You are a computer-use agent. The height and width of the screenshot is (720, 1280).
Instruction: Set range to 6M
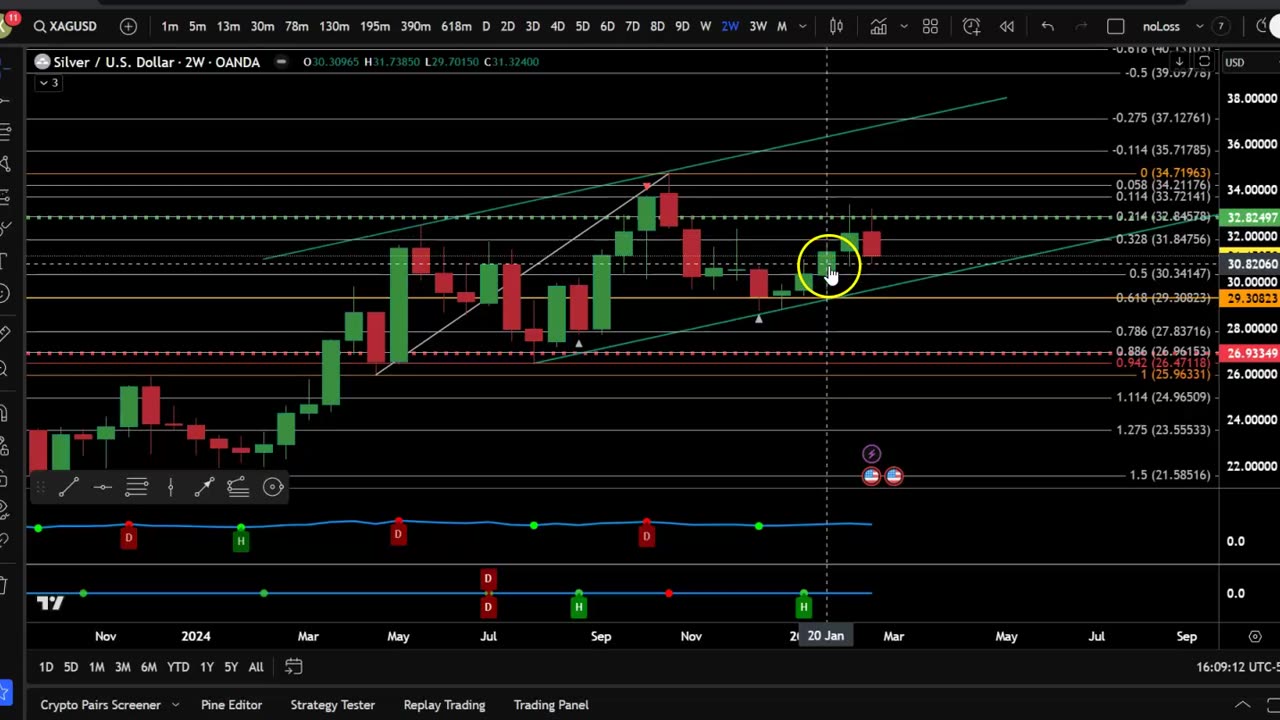(x=148, y=667)
